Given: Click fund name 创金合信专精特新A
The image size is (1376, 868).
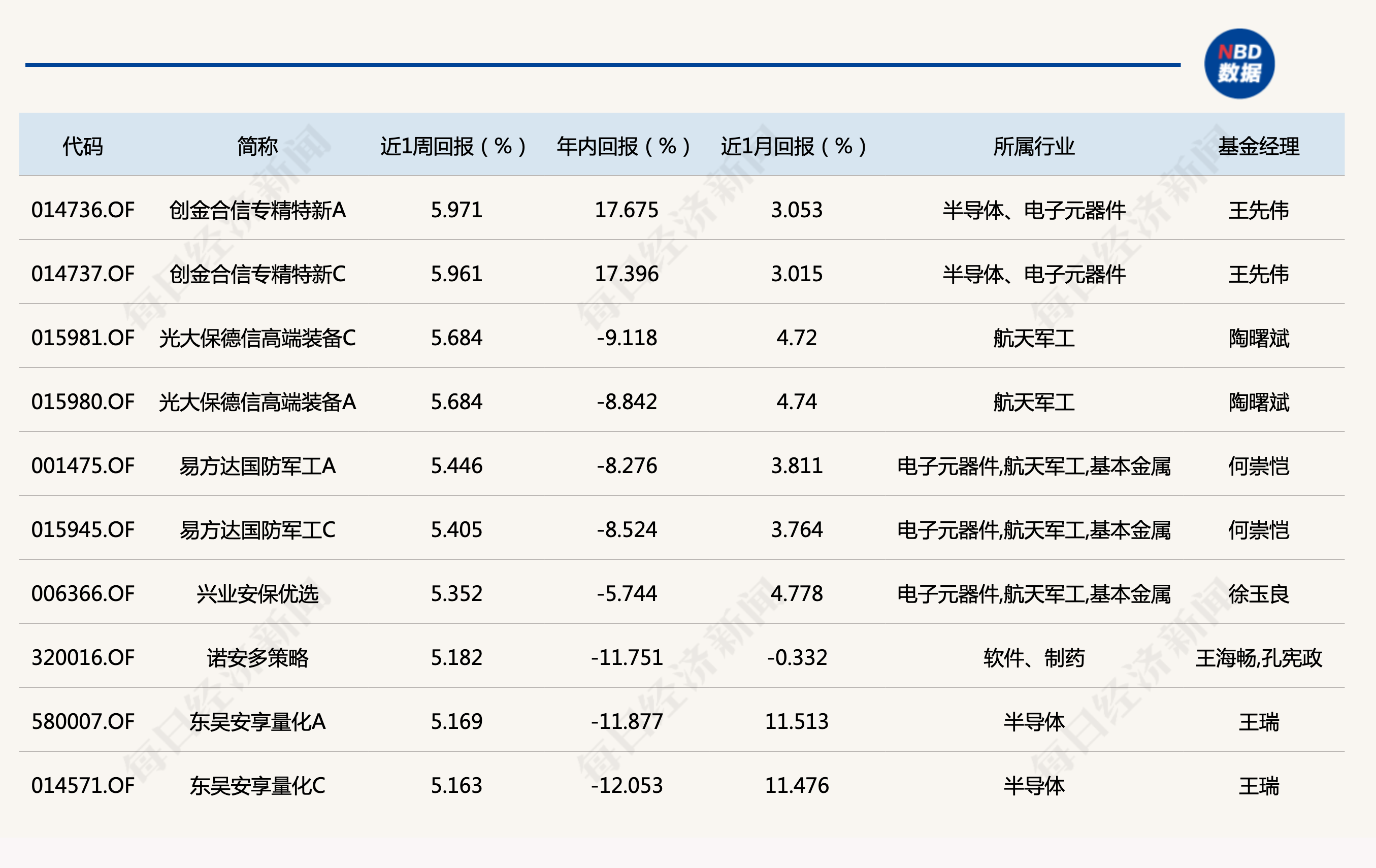Looking at the screenshot, I should point(258,210).
